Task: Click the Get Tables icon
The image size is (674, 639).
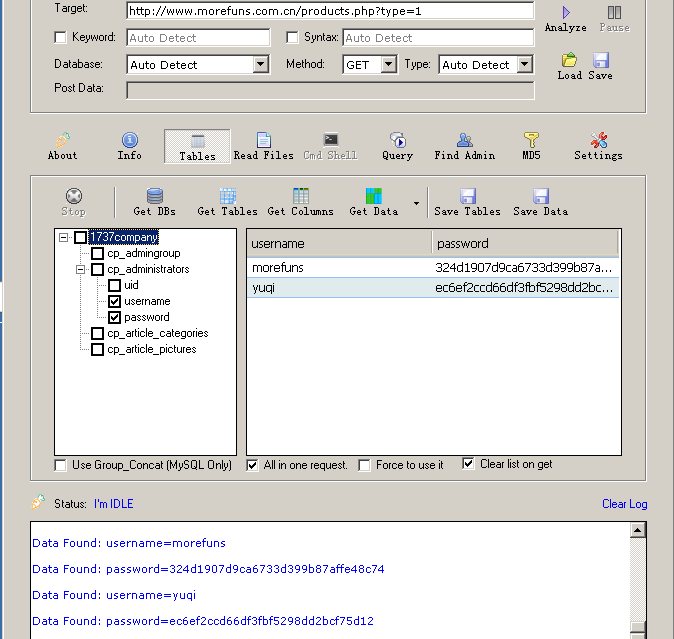Action: click(x=228, y=196)
